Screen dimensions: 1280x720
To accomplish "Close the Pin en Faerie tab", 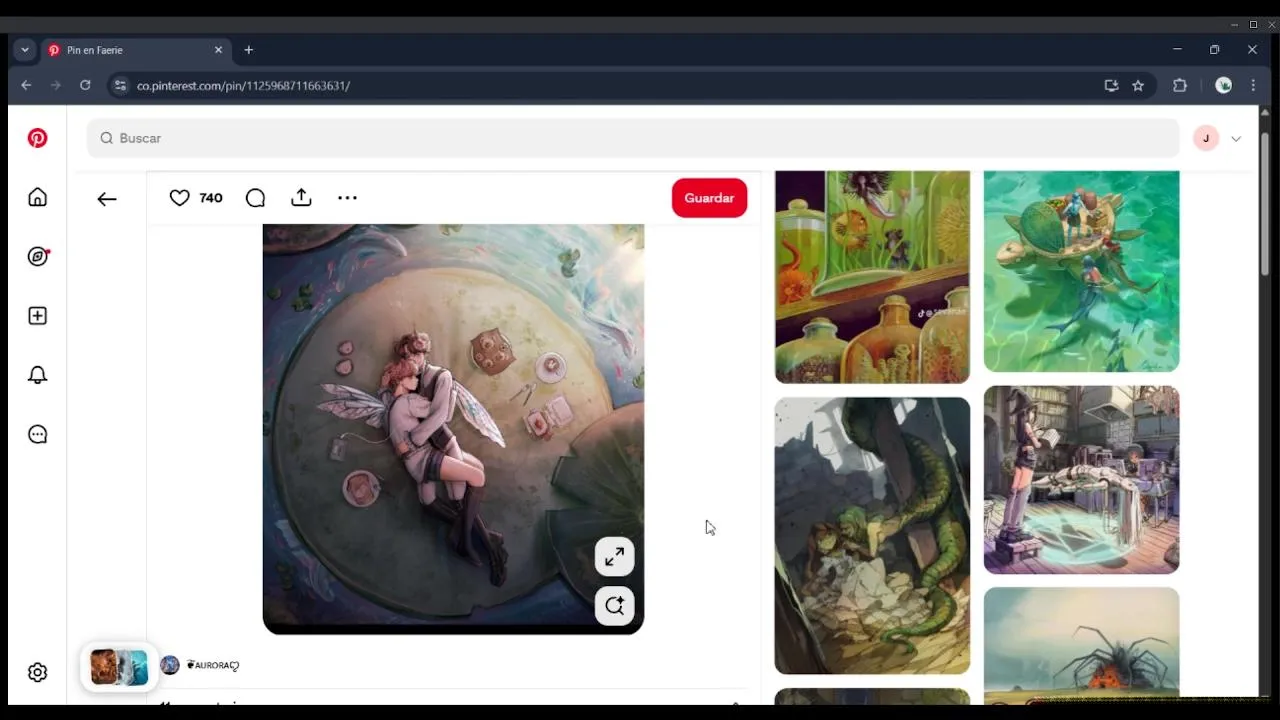I will 218,50.
